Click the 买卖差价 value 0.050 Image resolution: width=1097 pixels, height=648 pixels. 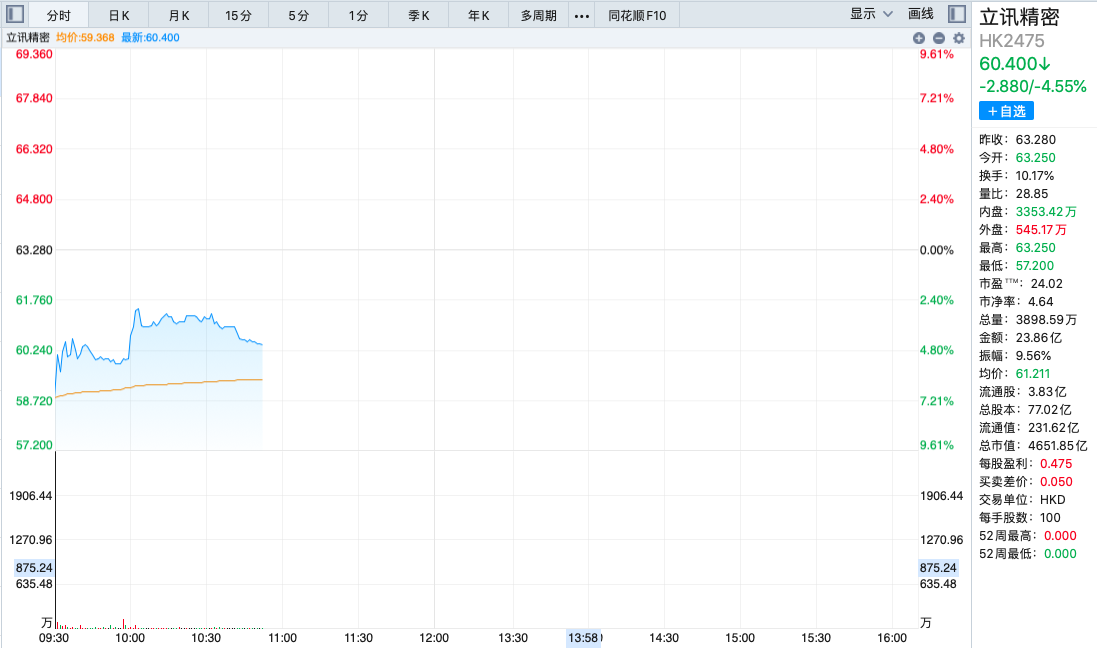point(1056,482)
